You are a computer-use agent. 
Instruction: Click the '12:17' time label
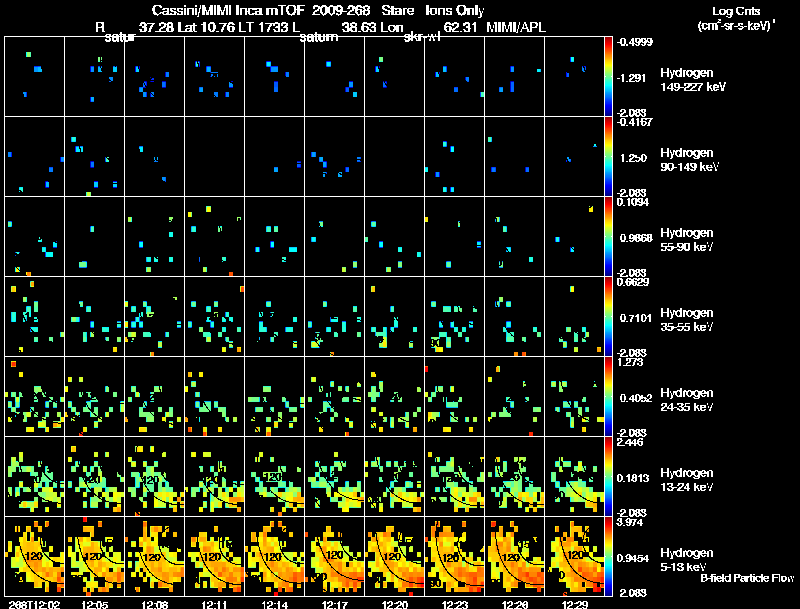click(335, 604)
